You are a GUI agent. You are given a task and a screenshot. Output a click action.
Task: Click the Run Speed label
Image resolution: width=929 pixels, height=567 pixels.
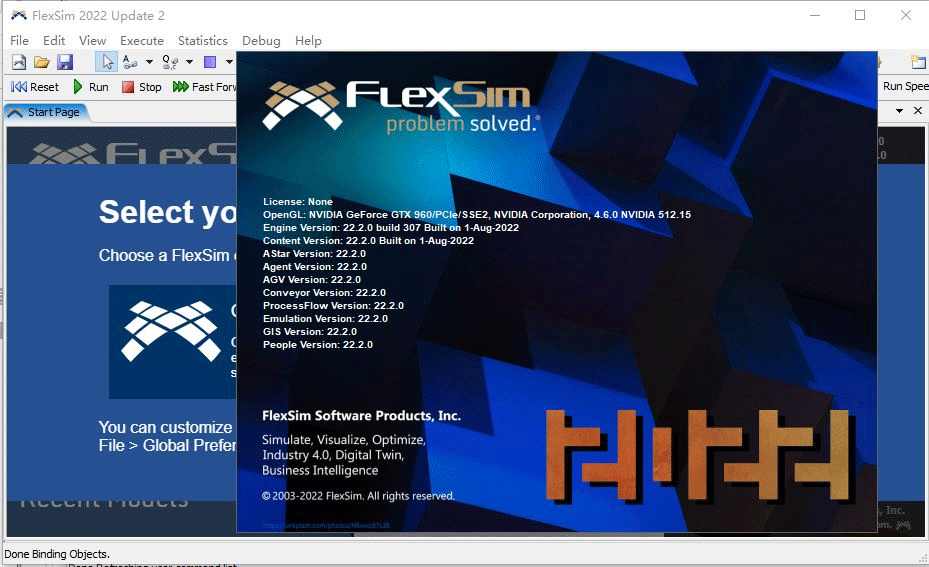click(x=905, y=87)
